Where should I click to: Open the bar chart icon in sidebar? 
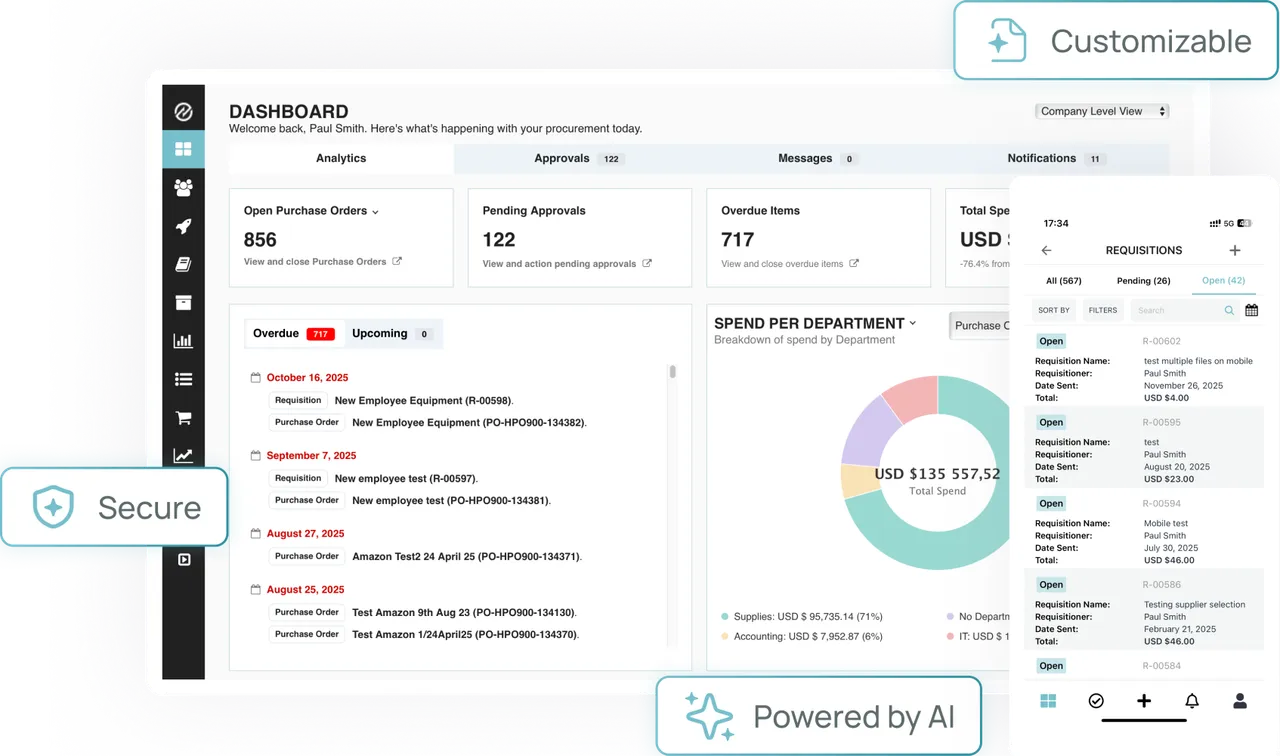coord(183,340)
